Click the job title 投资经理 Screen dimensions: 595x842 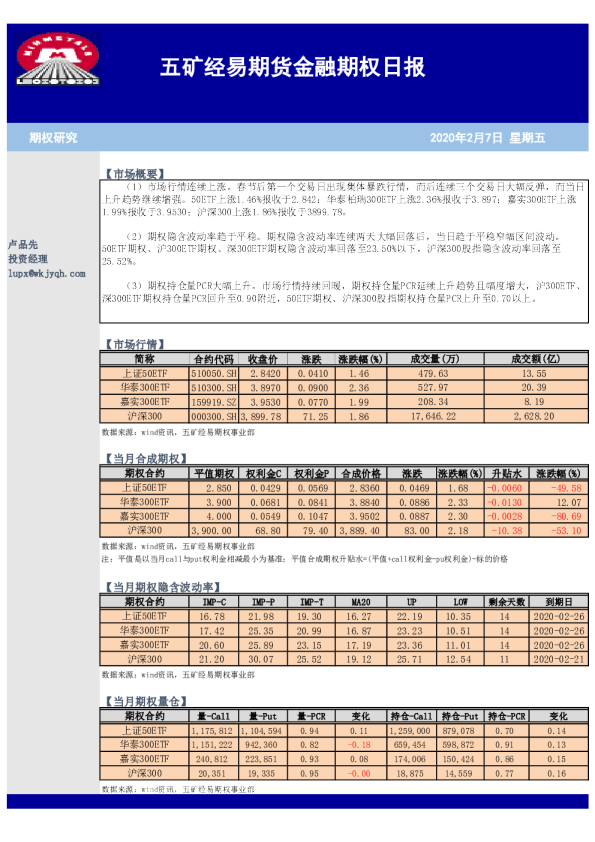27,259
